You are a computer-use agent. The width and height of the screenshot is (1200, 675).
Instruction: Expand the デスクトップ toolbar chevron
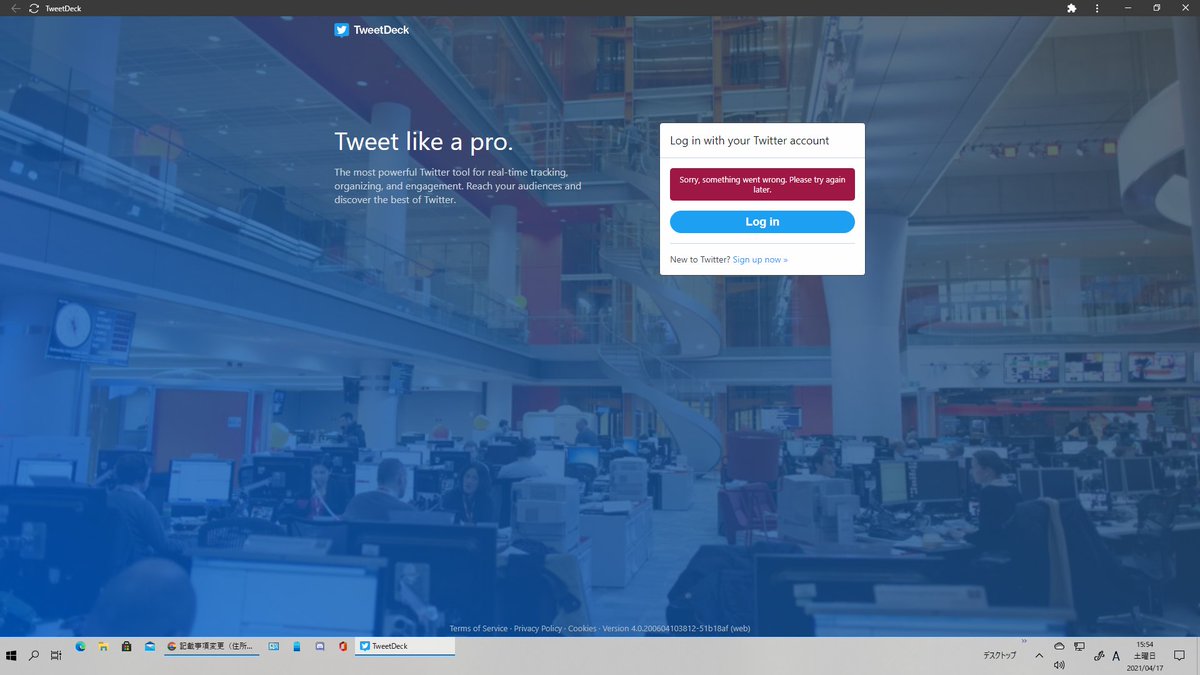pyautogui.click(x=1024, y=641)
